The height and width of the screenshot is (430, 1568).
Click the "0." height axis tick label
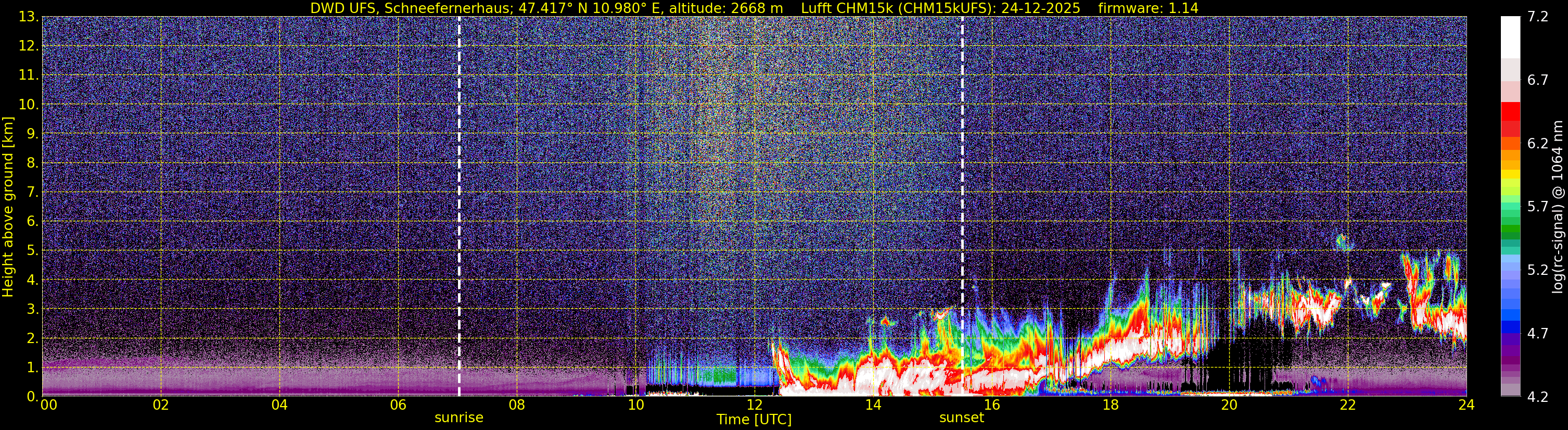(32, 397)
